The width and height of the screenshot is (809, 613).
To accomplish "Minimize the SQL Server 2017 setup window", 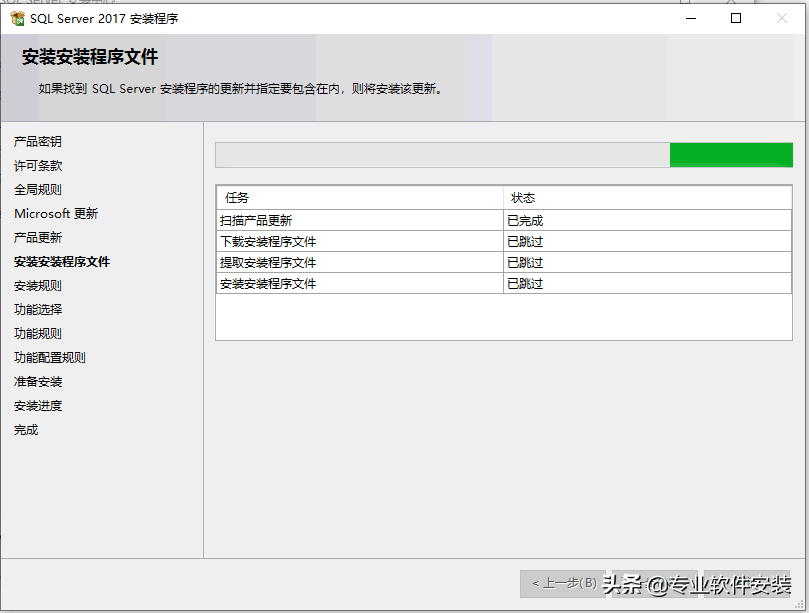I will (690, 18).
